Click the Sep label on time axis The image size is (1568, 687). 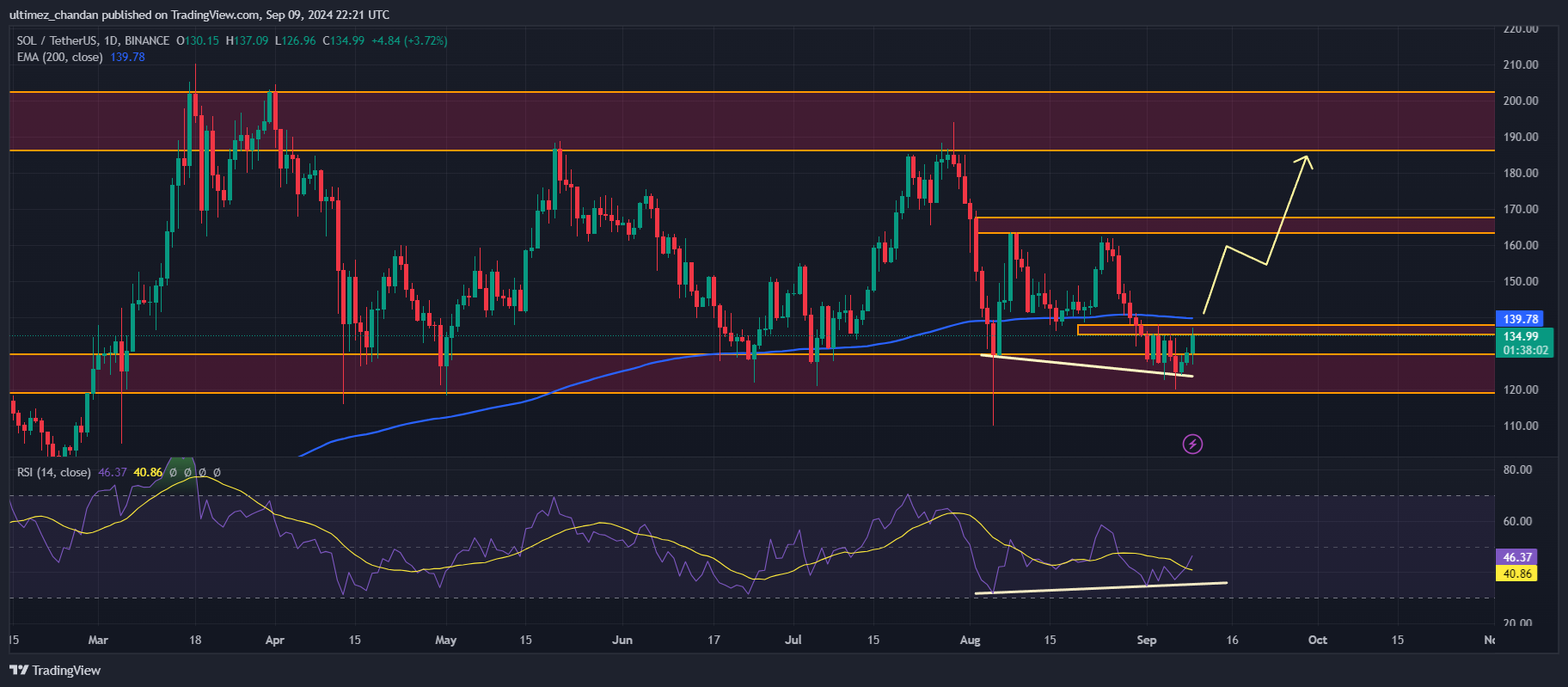tap(1147, 640)
